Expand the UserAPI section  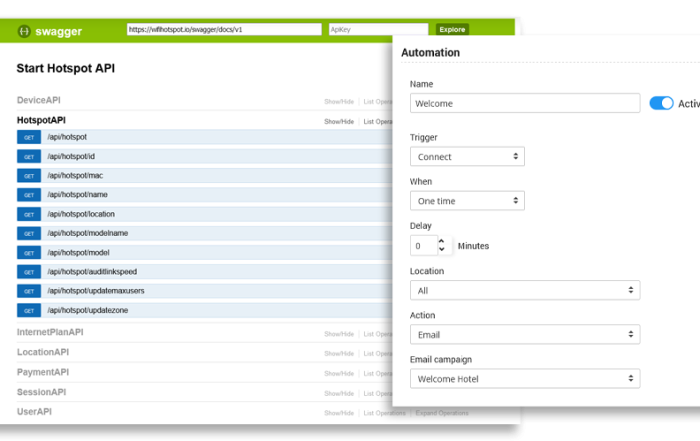tap(34, 412)
